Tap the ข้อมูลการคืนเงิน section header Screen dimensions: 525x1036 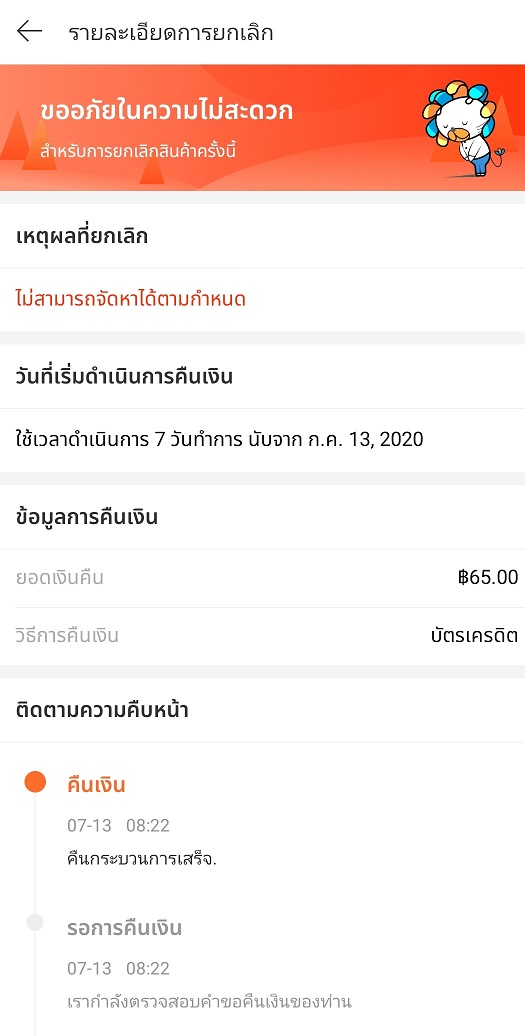point(87,517)
